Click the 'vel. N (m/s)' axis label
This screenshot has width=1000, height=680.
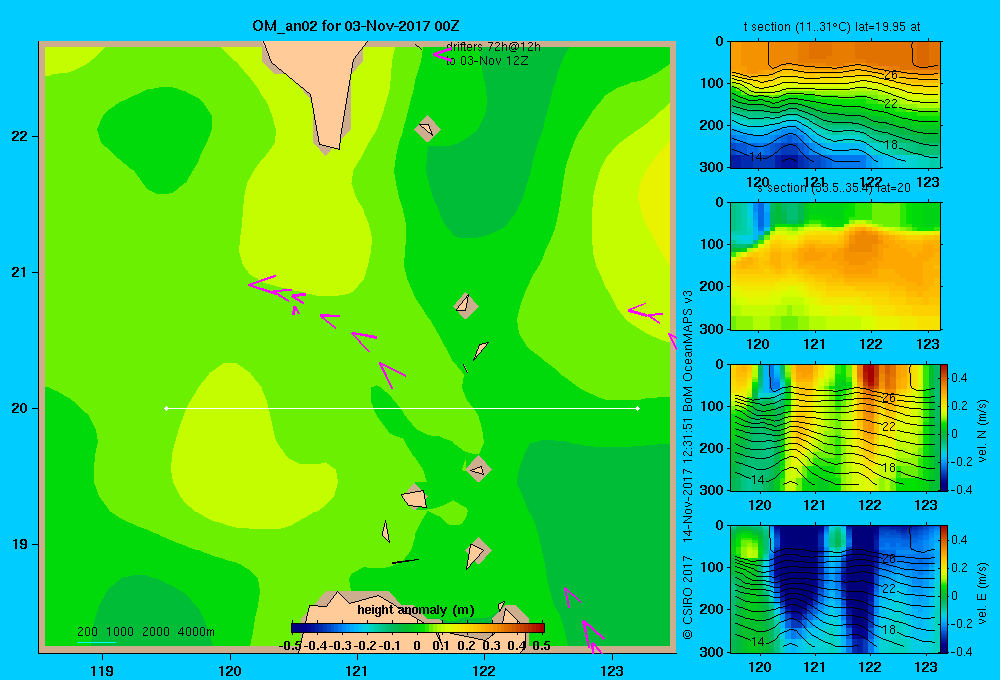tap(982, 431)
